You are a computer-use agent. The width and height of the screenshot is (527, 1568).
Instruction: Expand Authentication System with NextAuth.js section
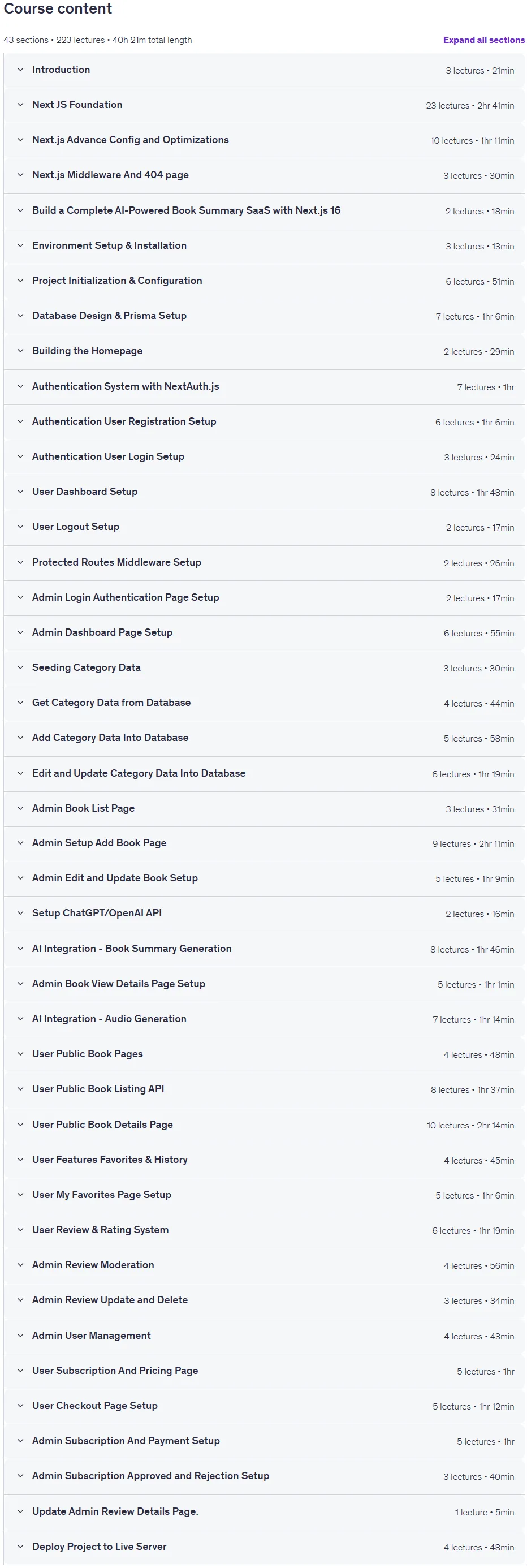264,386
